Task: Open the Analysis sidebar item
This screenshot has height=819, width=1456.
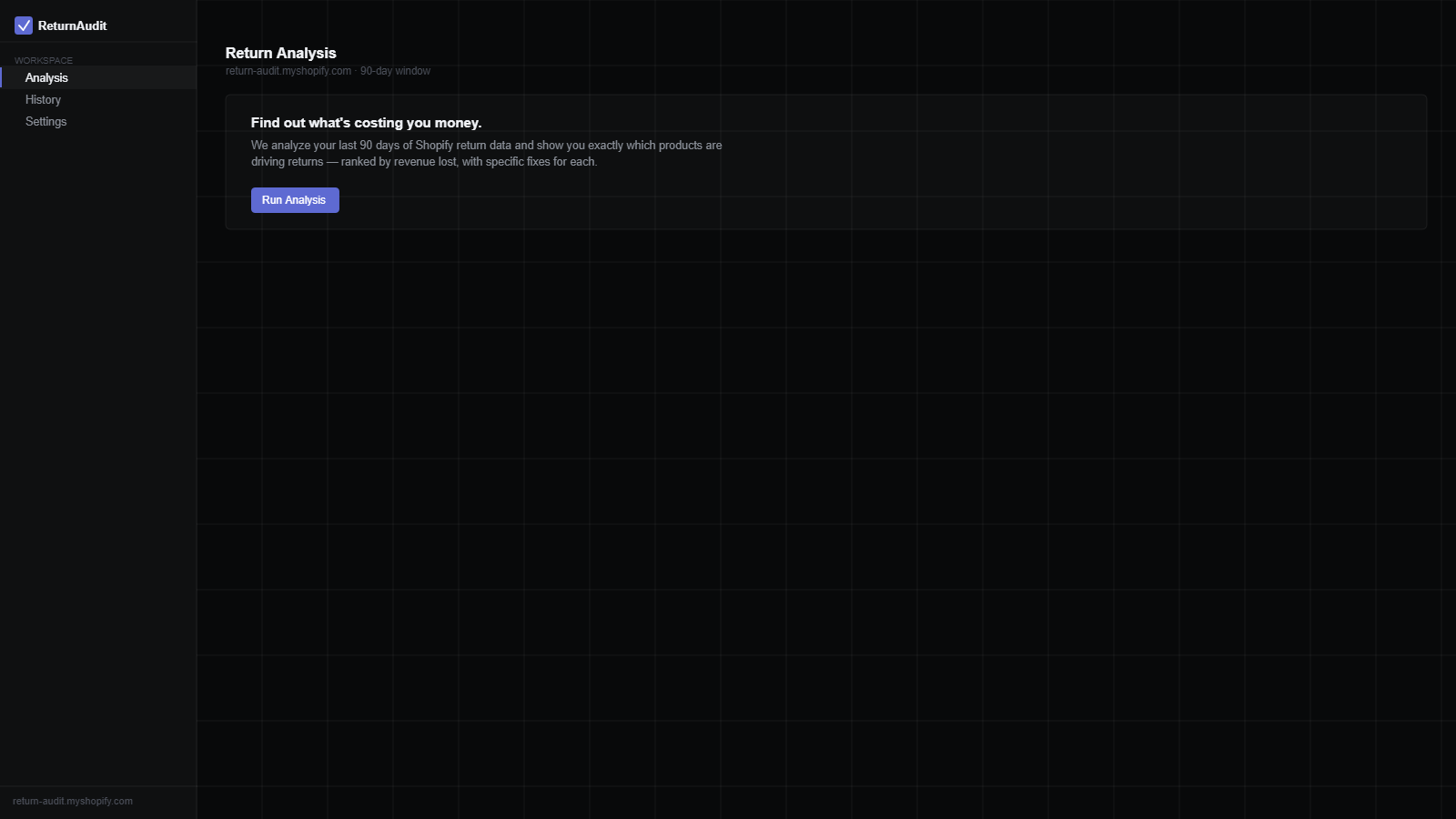Action: [x=98, y=77]
